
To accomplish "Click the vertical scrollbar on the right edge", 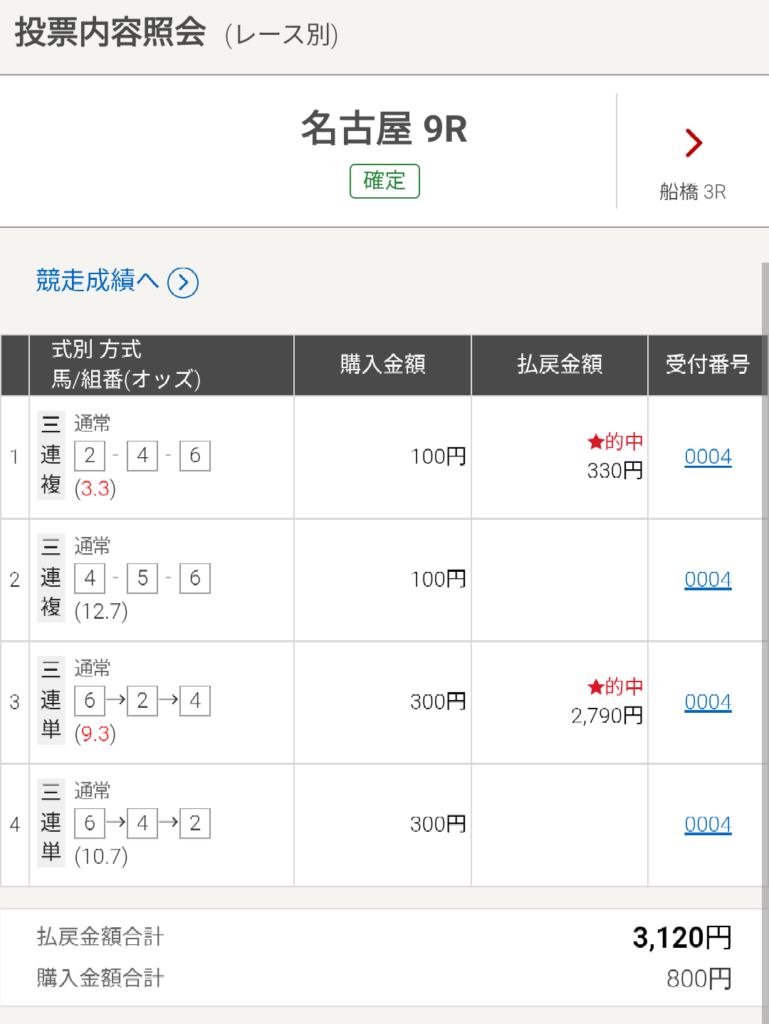I will click(764, 500).
